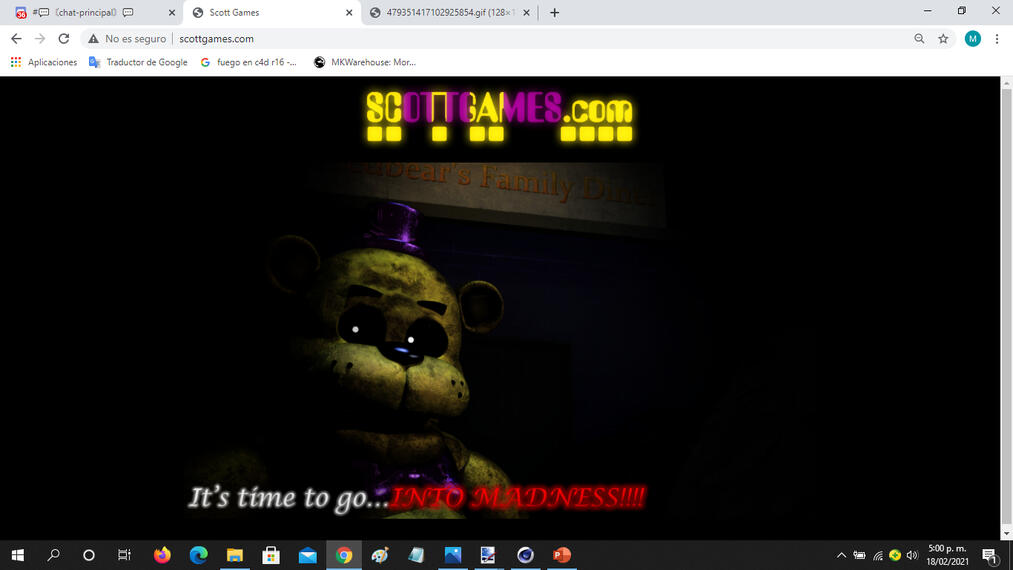Launch Microsoft Edge from the taskbar
The image size is (1013, 570).
[198, 555]
